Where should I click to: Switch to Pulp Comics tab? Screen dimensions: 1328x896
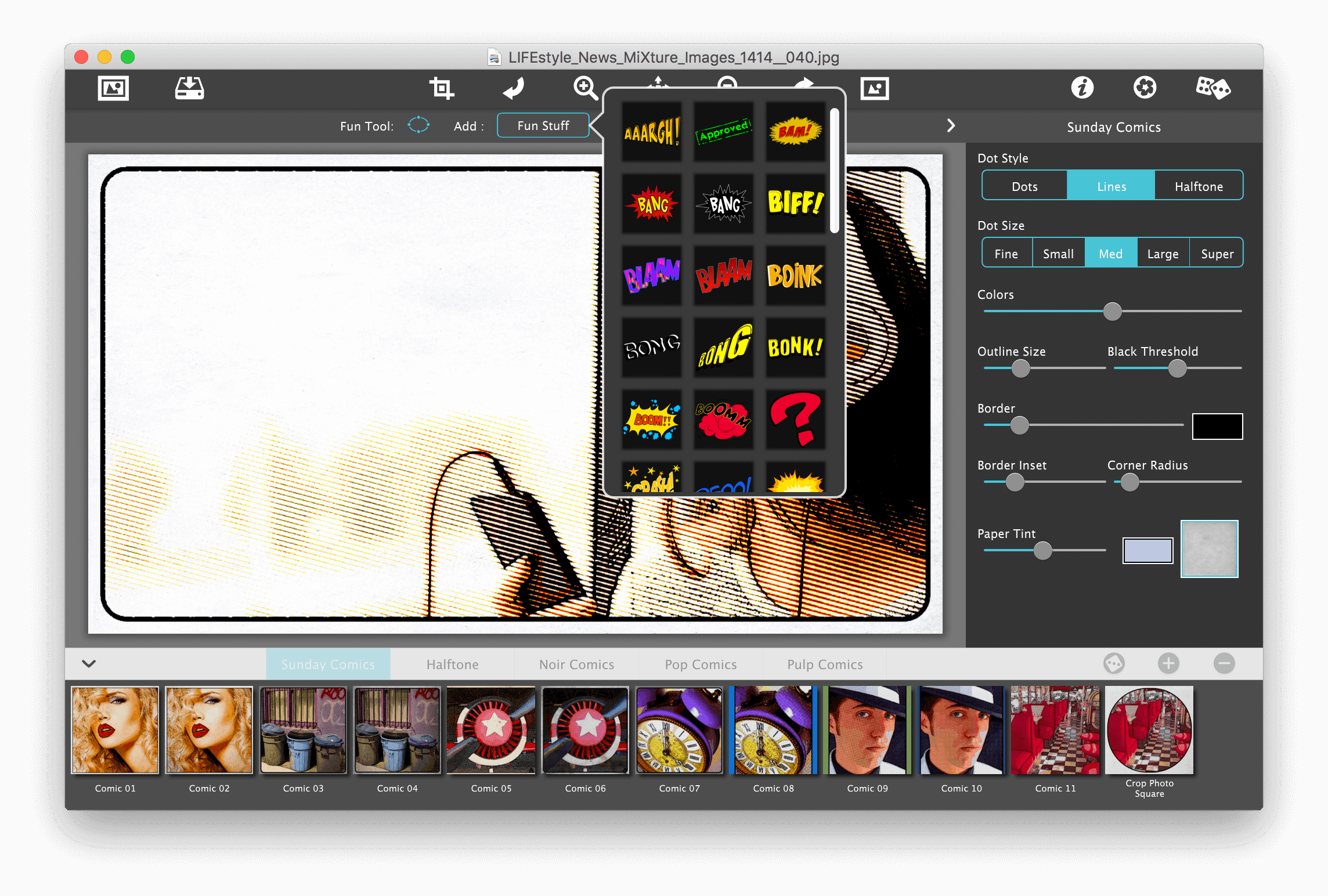coord(825,664)
